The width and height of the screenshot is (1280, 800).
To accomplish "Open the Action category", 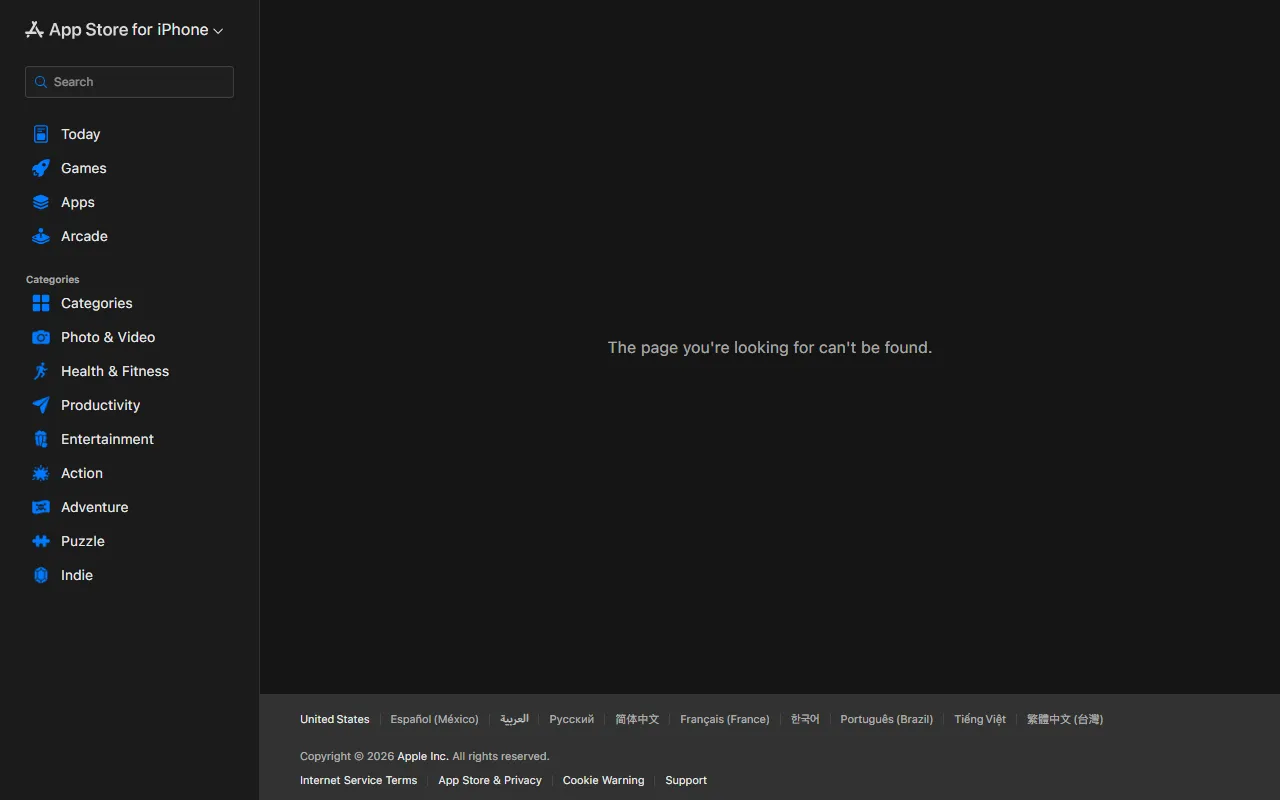I will coord(82,473).
